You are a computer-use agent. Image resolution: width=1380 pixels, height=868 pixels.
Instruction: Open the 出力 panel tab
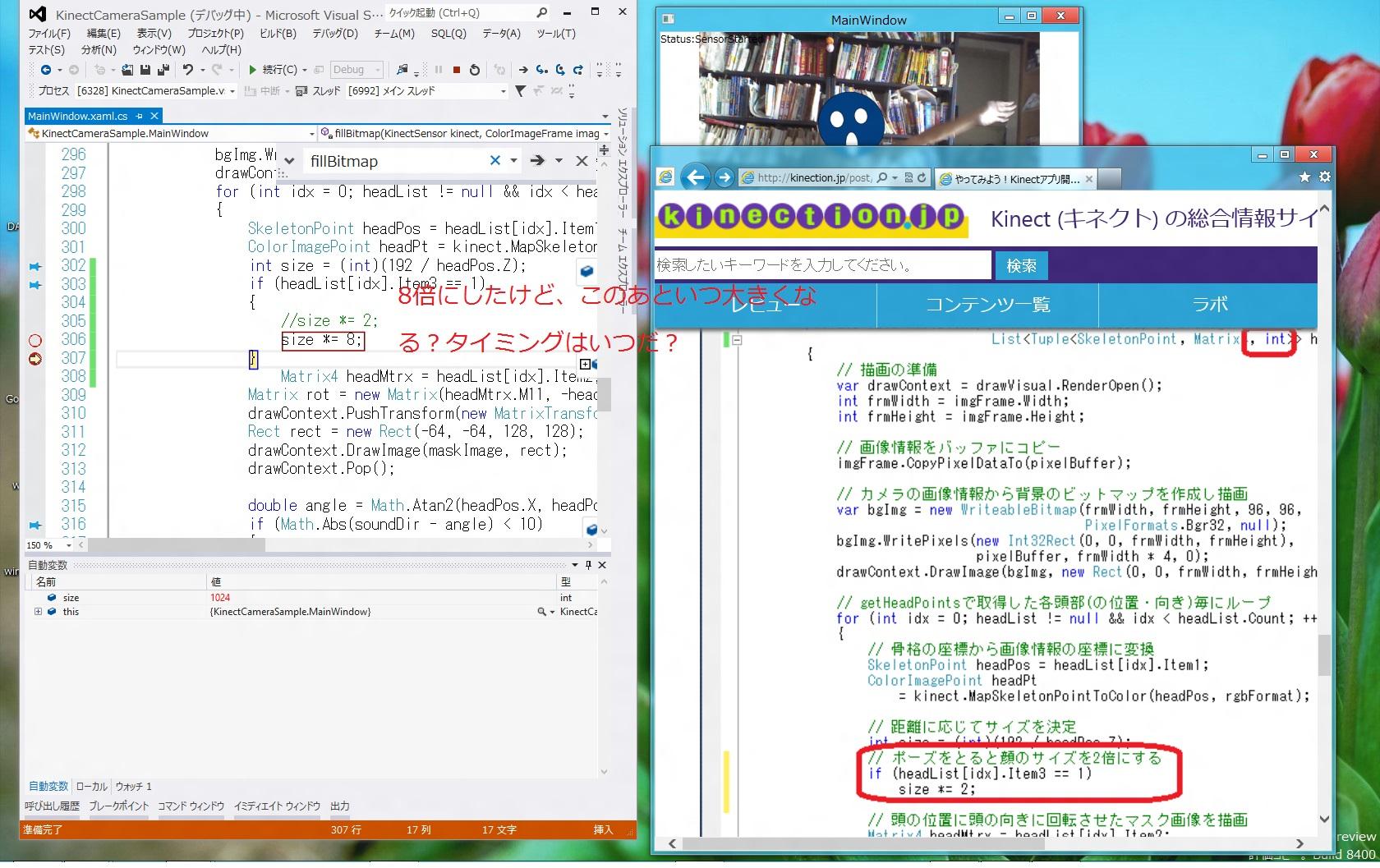[x=340, y=806]
